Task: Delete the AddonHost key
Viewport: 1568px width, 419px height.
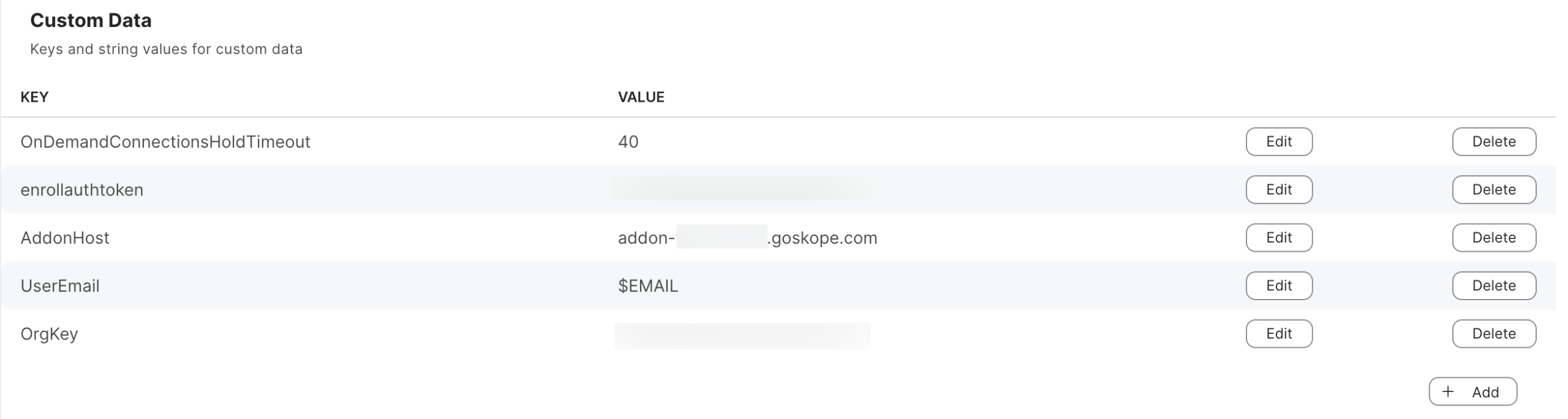Action: 1493,238
